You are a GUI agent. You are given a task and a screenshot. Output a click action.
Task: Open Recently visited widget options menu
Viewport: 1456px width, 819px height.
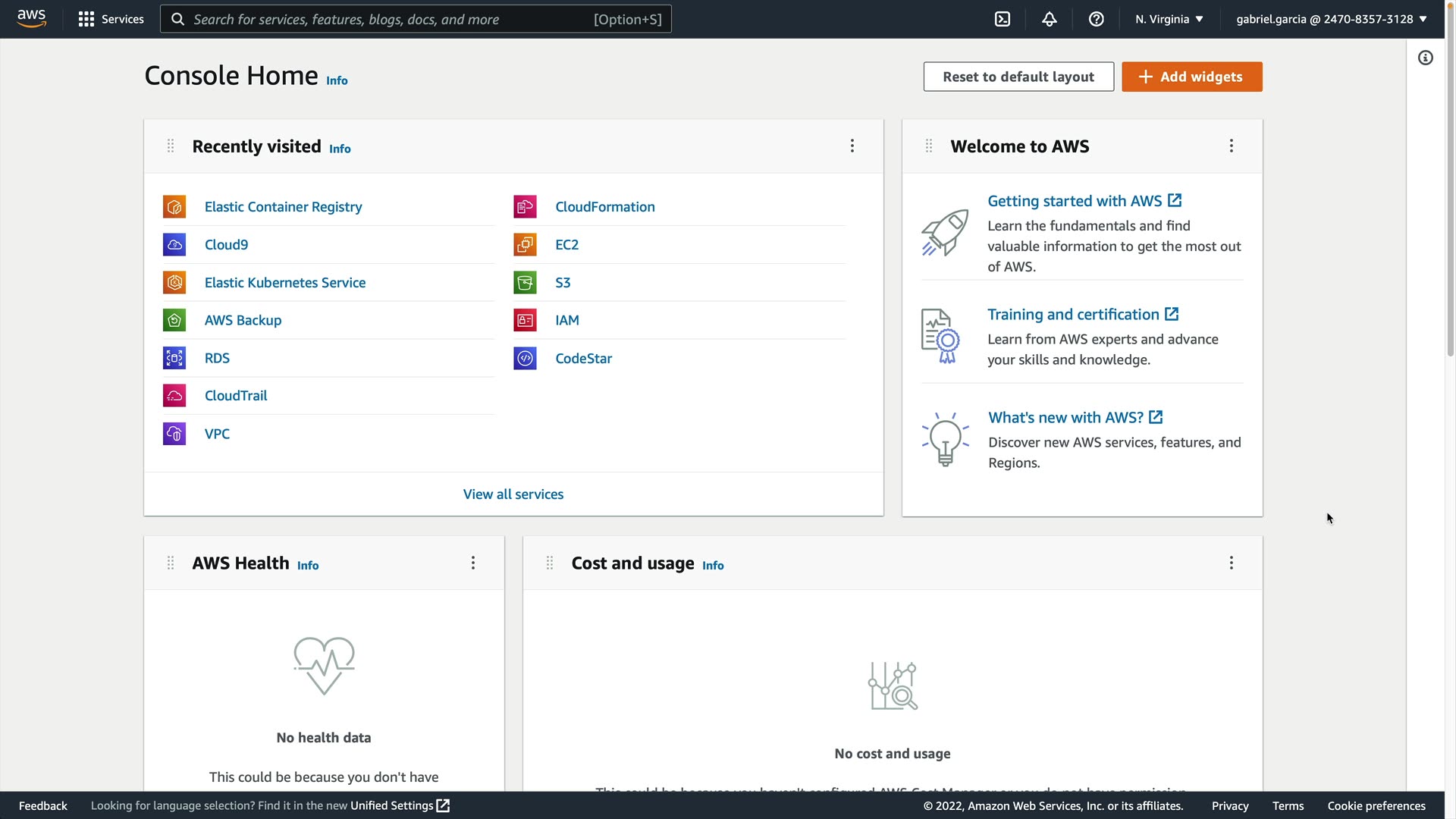point(852,146)
